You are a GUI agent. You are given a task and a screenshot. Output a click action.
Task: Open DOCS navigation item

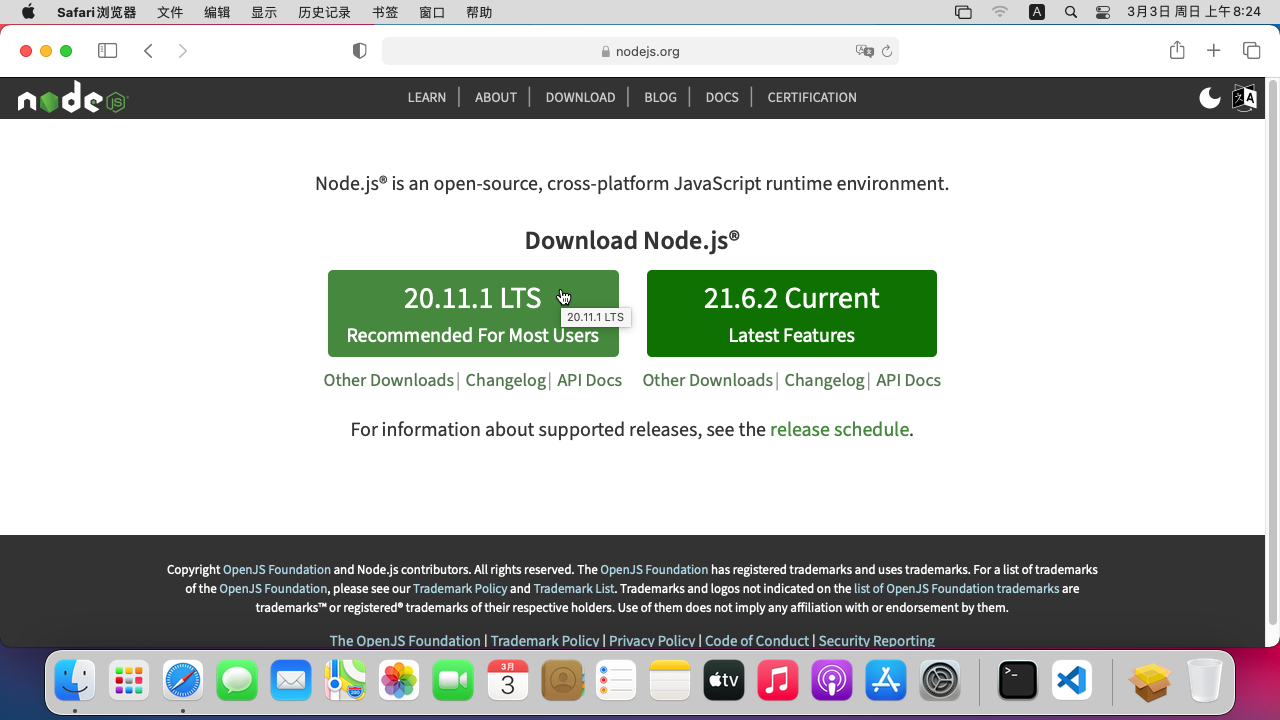coord(722,97)
